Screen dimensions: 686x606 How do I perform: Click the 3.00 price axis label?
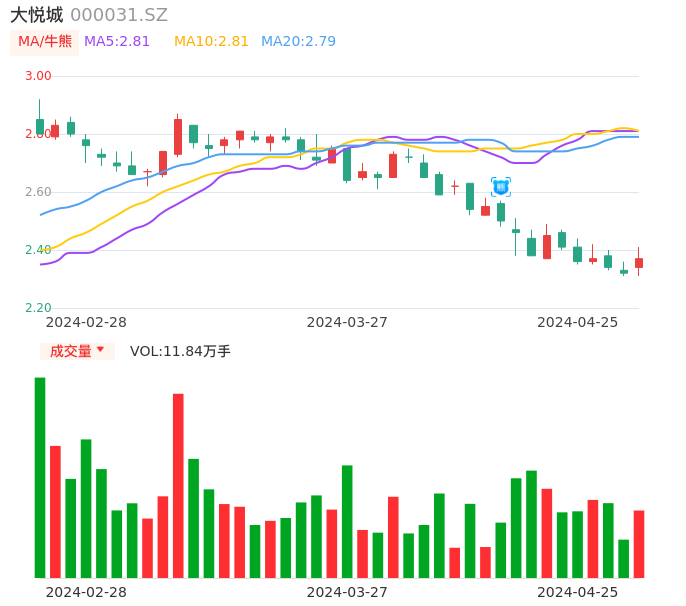click(x=38, y=76)
